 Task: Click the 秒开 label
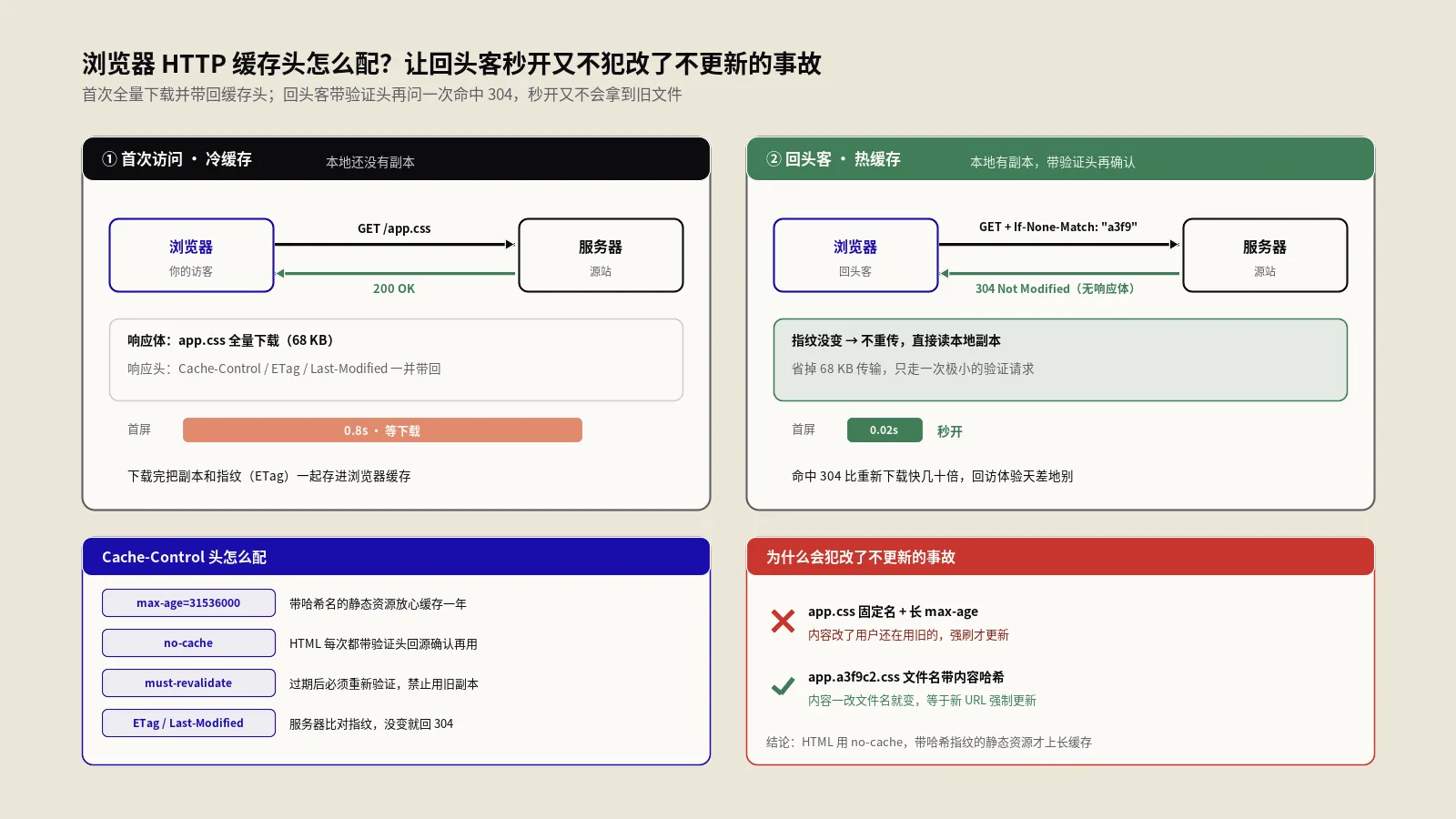(950, 431)
